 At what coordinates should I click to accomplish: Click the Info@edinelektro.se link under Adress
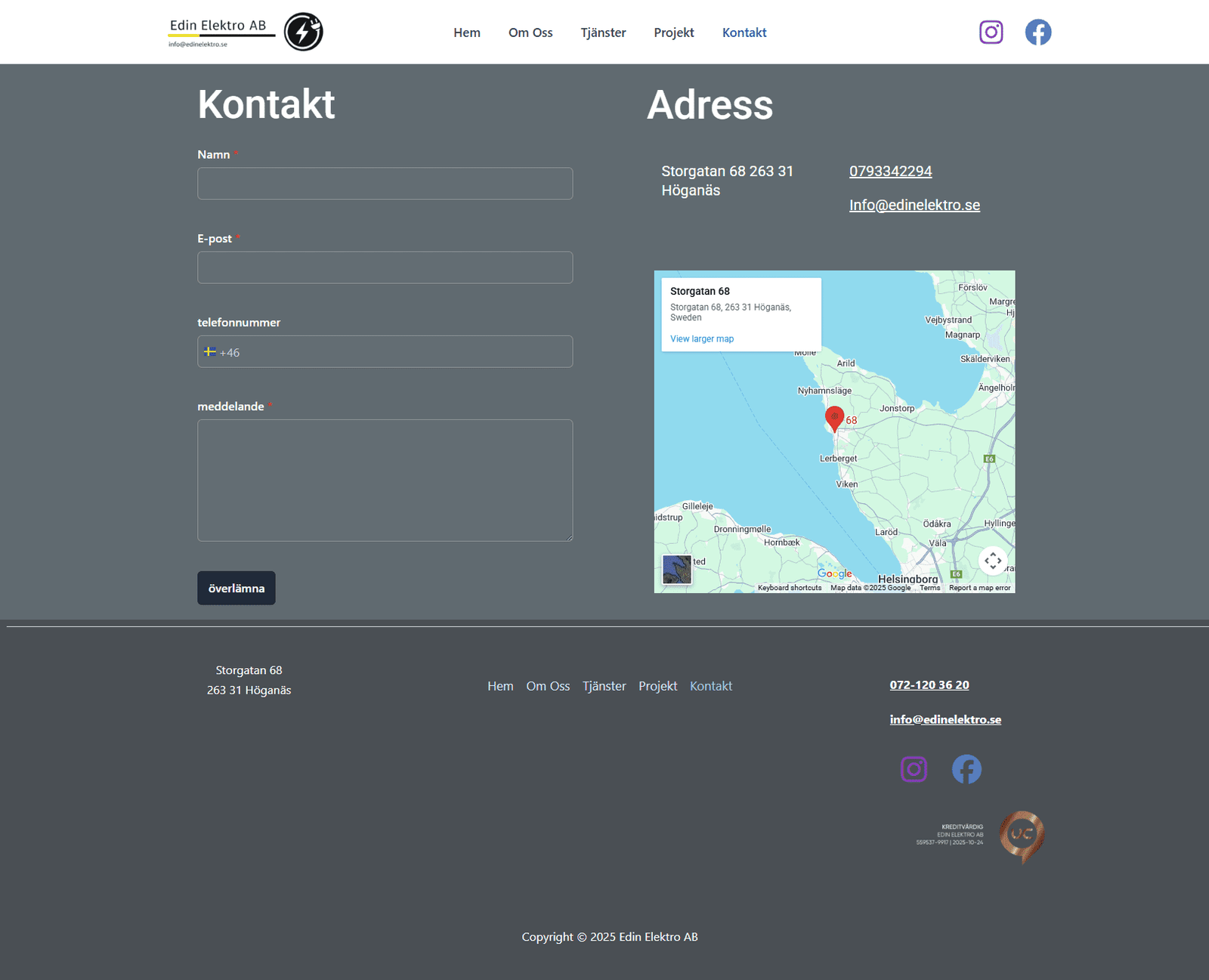tap(914, 206)
